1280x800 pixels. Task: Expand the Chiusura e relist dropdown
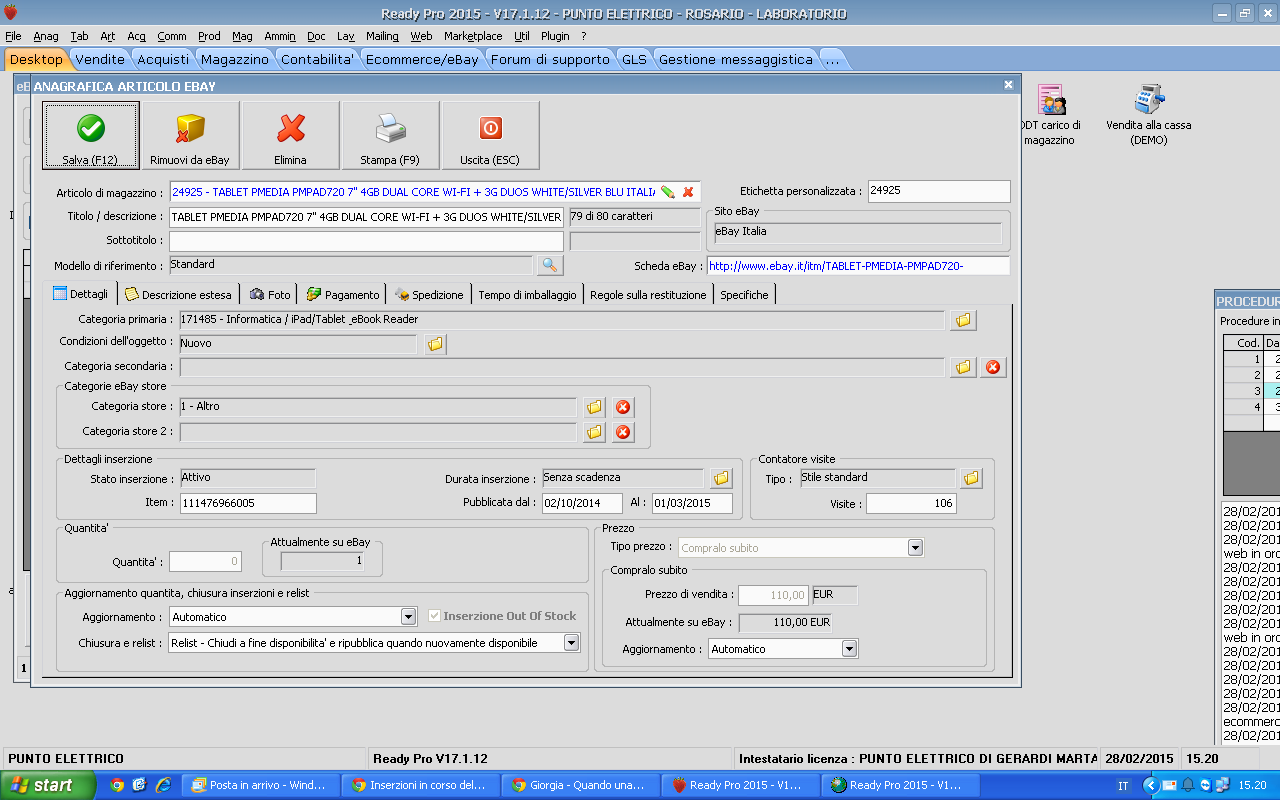[571, 643]
